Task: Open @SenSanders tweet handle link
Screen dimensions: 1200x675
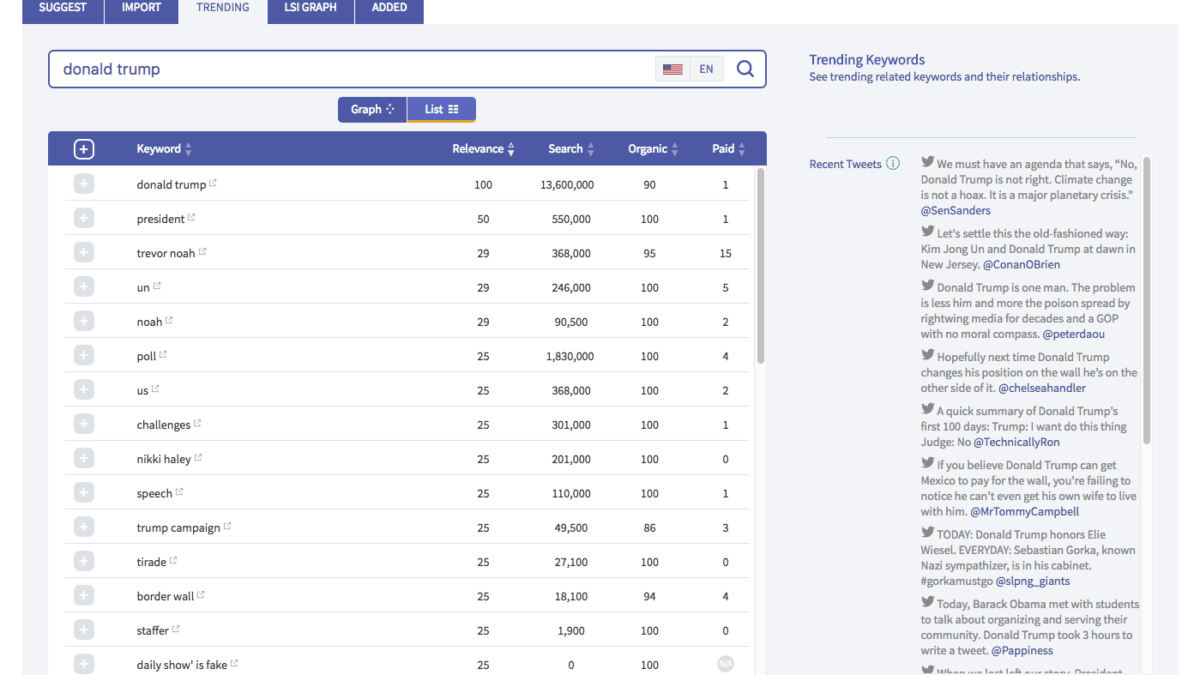Action: (956, 211)
